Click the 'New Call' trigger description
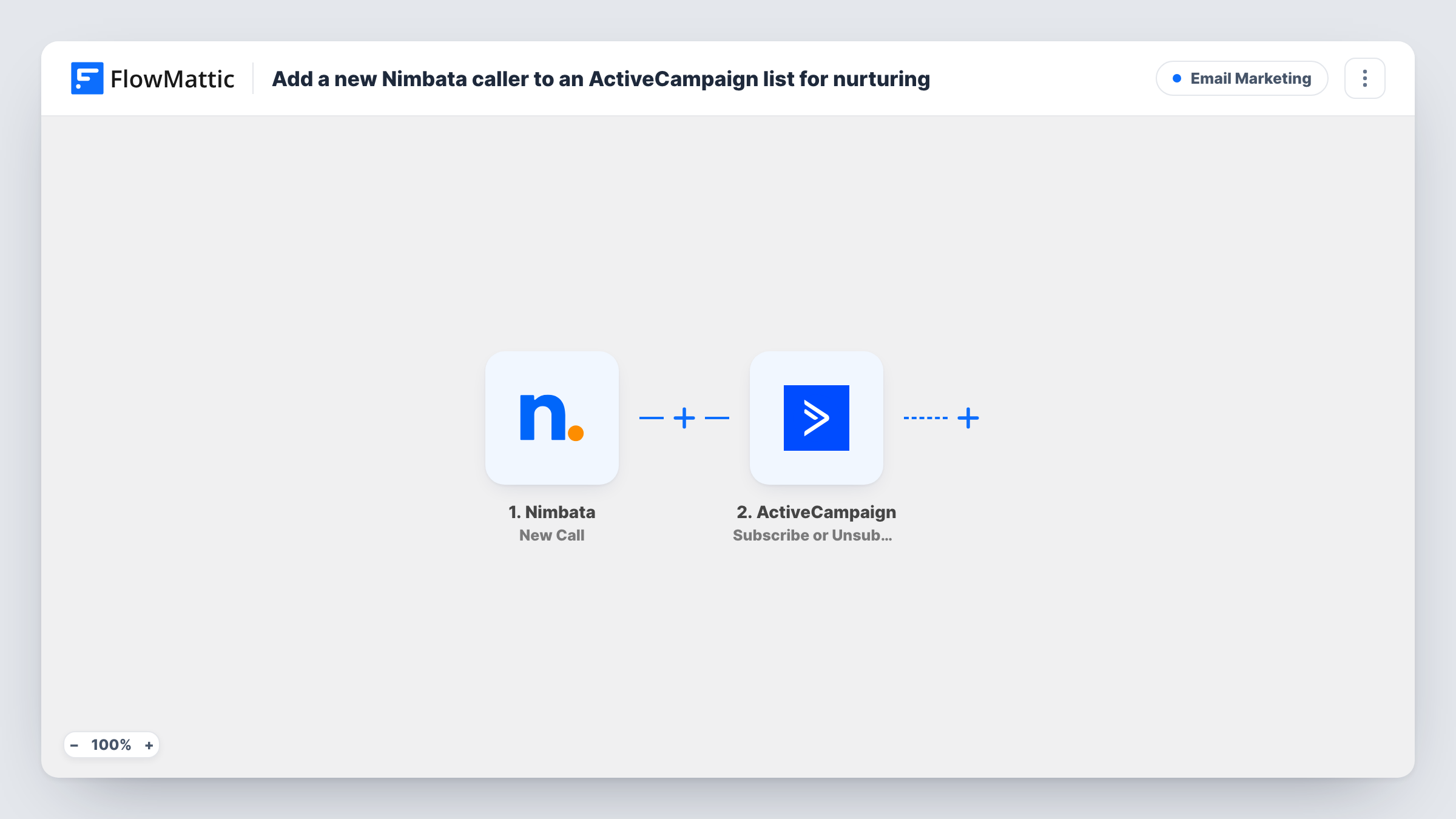The height and width of the screenshot is (819, 1456). [552, 535]
